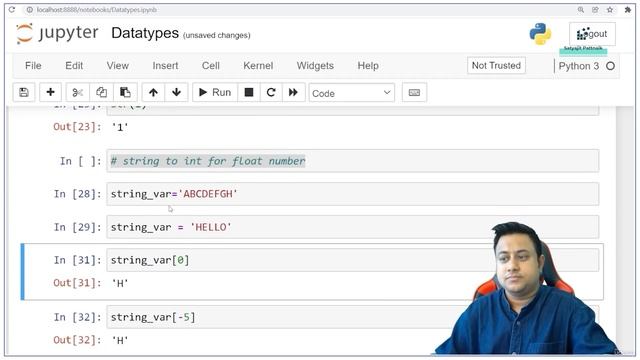Image resolution: width=640 pixels, height=360 pixels.
Task: Click the code cell string_var[0]
Action: [x=353, y=260]
